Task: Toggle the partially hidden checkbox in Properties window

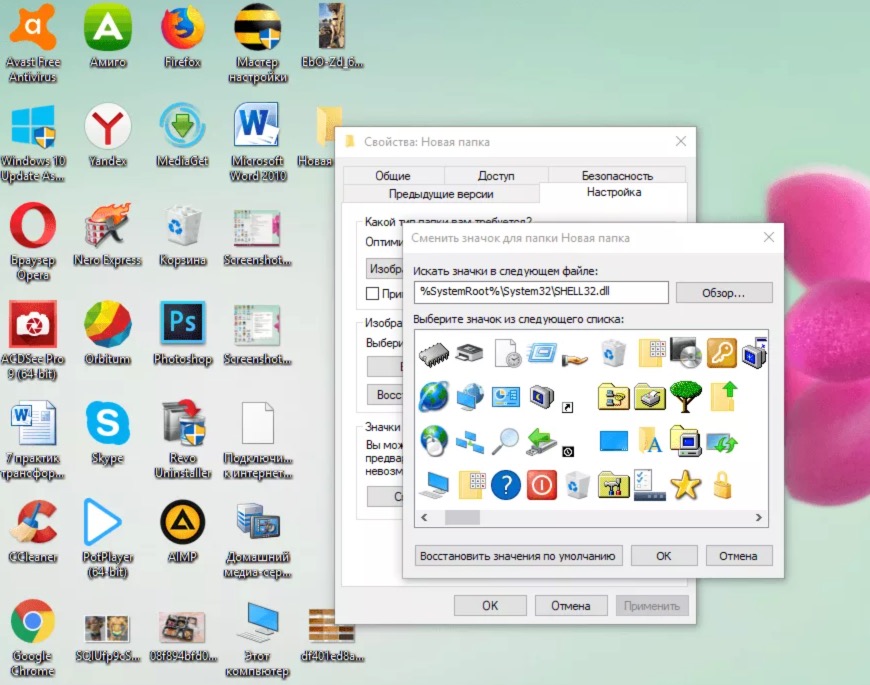Action: coord(372,293)
